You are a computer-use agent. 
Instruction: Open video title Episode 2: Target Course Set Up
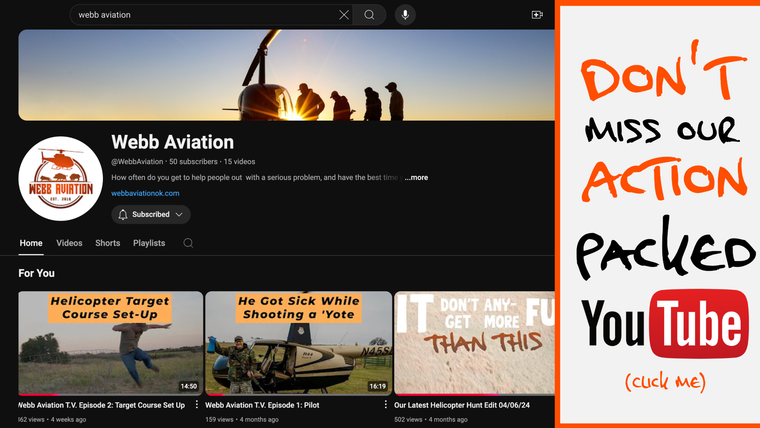[x=102, y=405]
